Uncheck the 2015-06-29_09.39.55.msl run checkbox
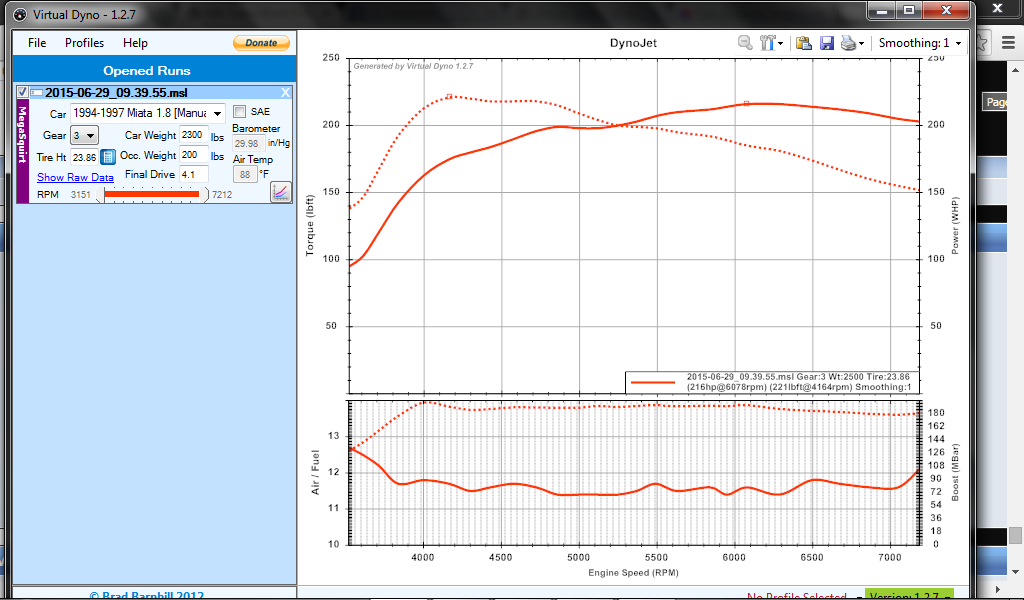The image size is (1024, 600). pyautogui.click(x=24, y=93)
